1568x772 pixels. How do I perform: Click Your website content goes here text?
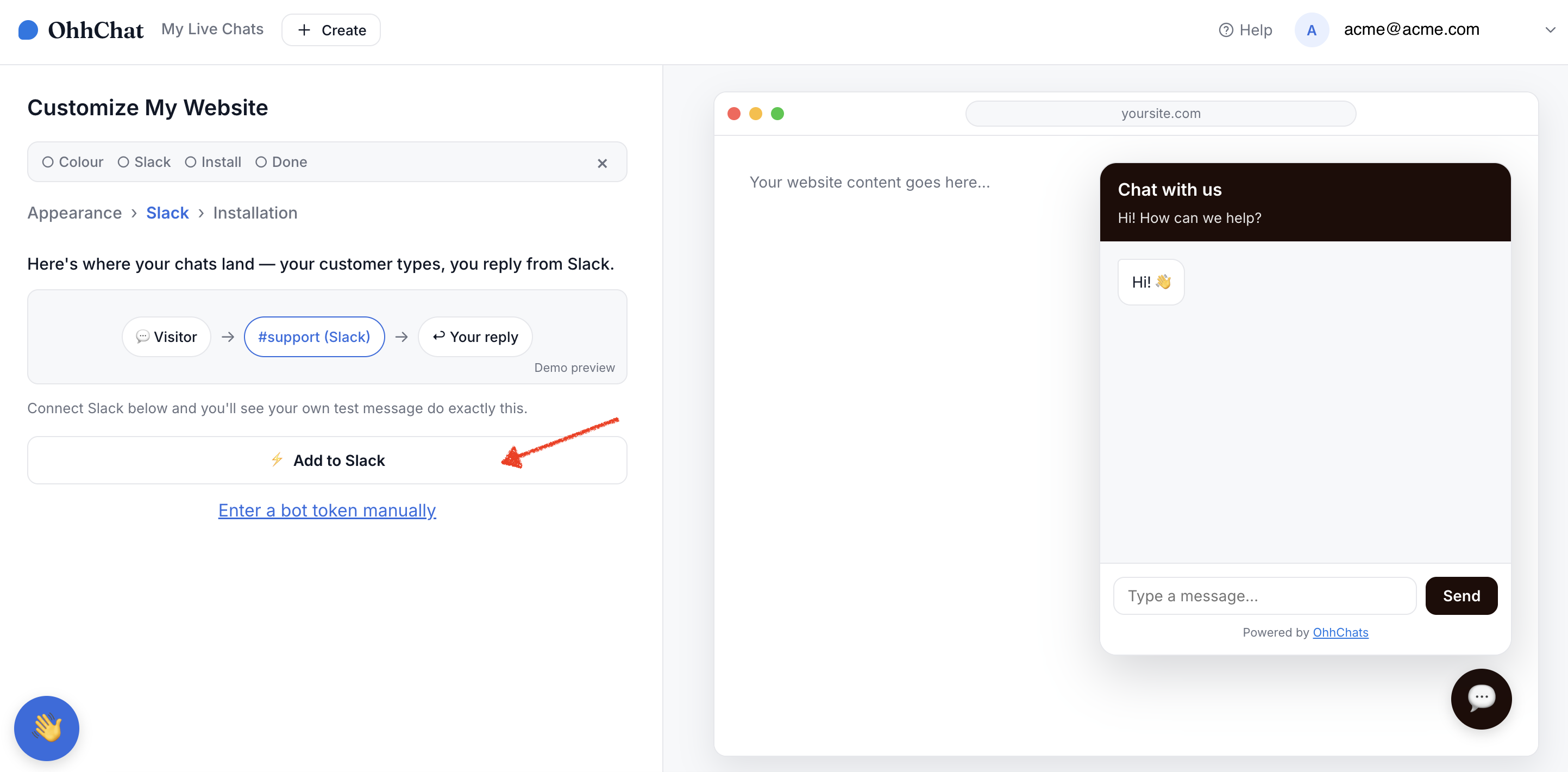click(x=870, y=182)
